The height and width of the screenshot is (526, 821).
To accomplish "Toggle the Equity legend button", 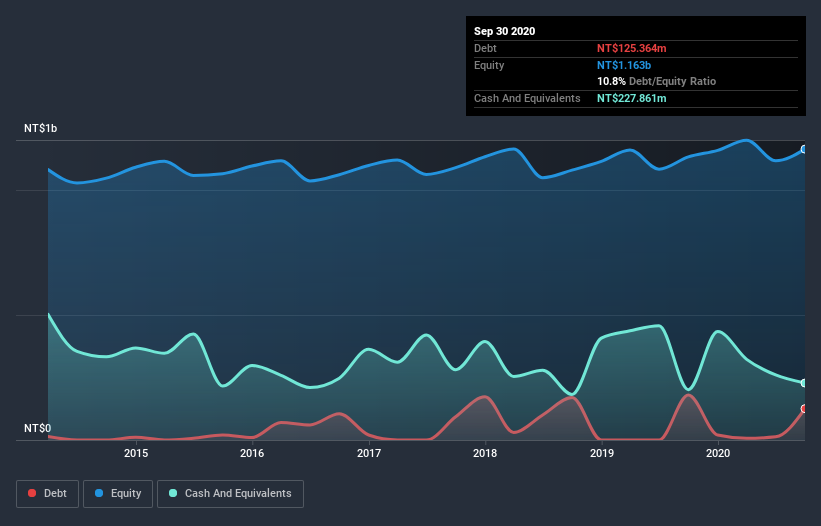I will (118, 494).
